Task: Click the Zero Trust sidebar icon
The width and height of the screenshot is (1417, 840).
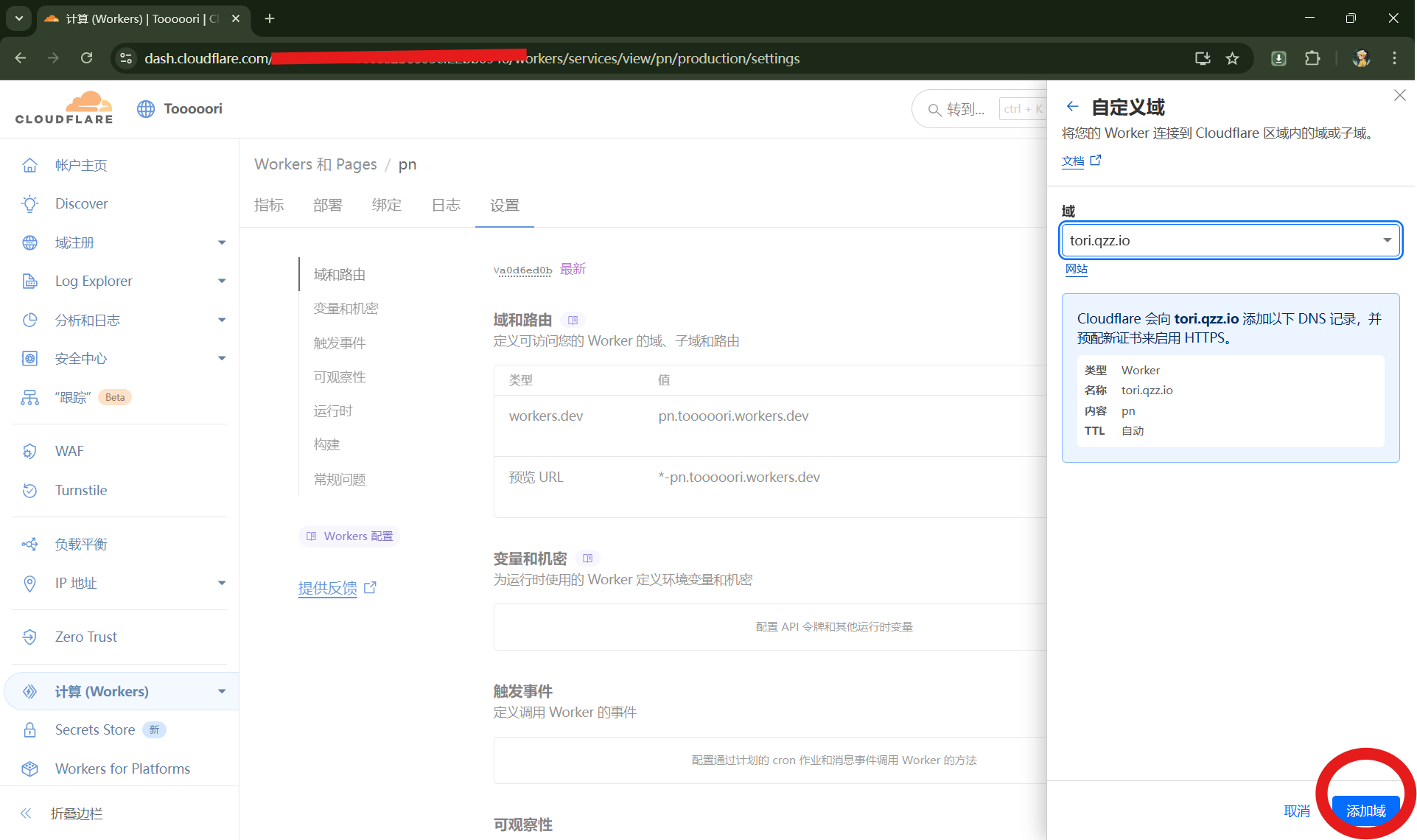Action: (29, 637)
